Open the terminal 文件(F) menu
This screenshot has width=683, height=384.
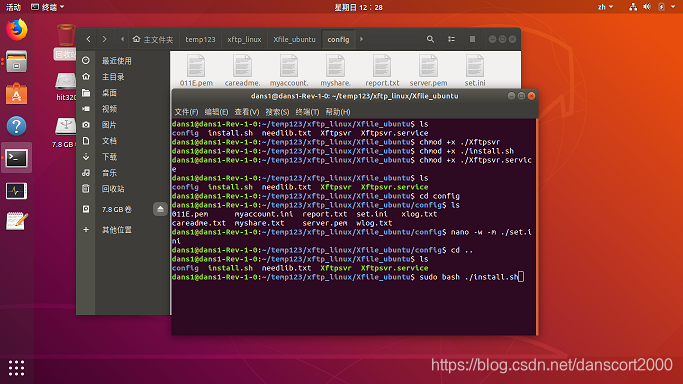pyautogui.click(x=186, y=112)
